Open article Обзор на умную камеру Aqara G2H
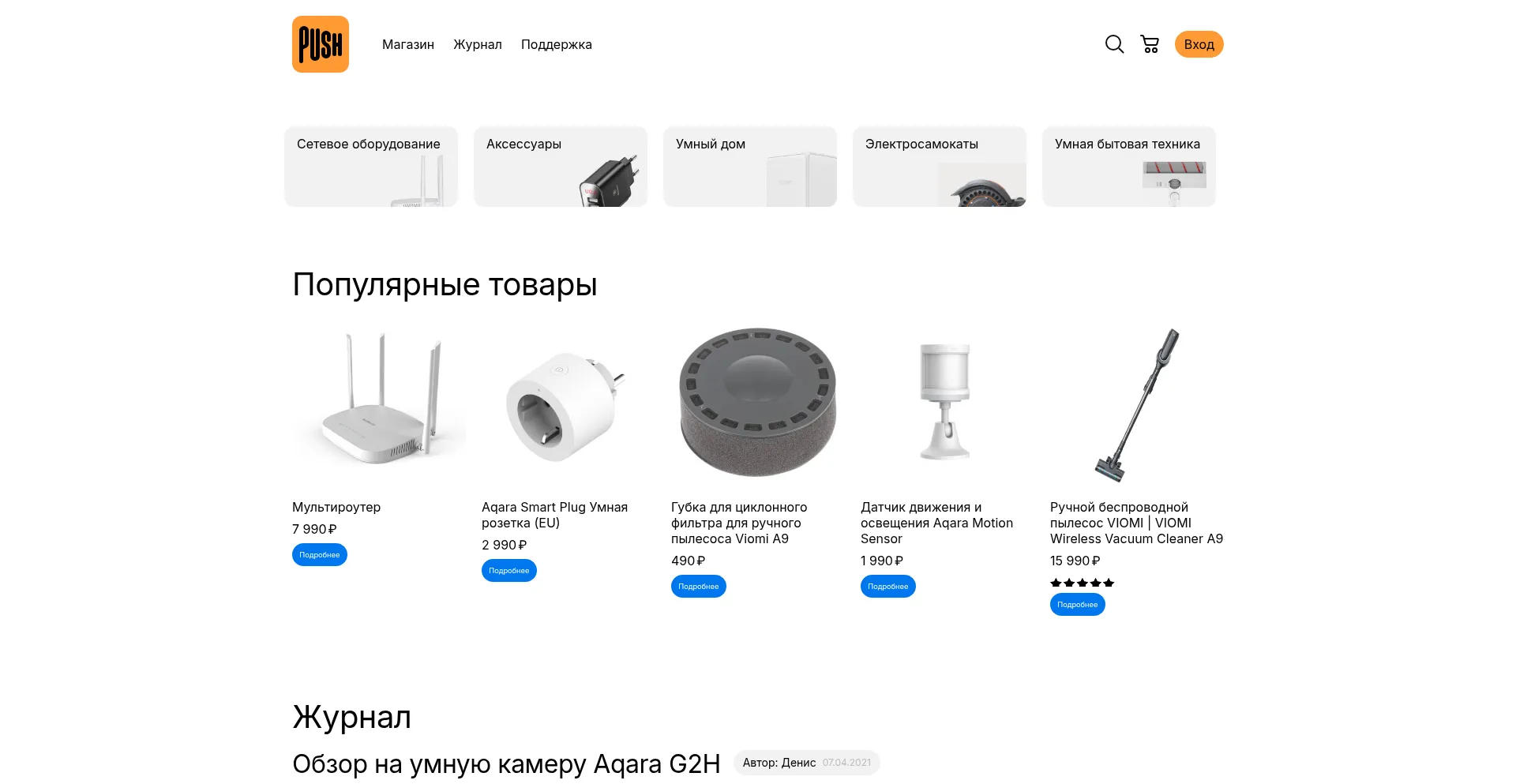 [506, 763]
